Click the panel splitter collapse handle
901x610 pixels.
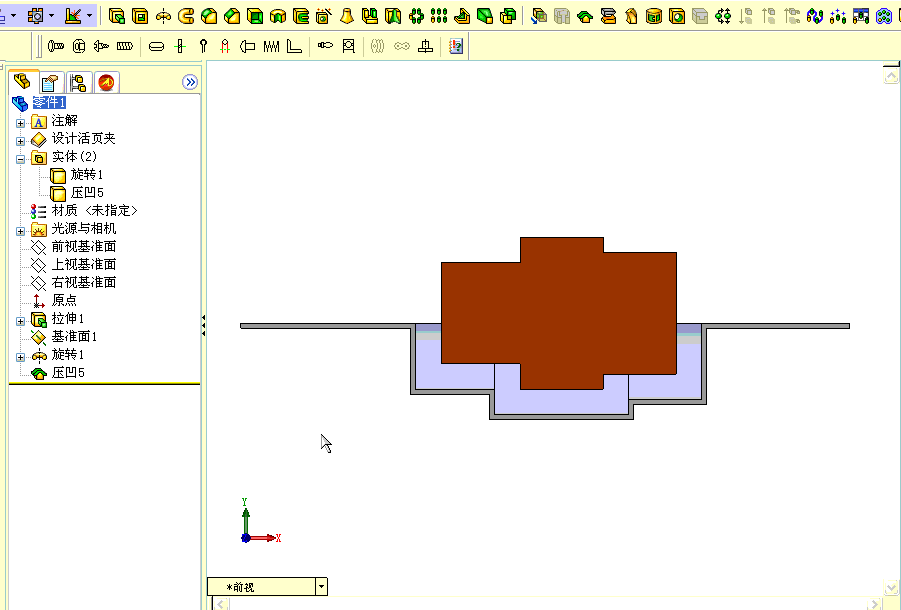click(x=203, y=326)
